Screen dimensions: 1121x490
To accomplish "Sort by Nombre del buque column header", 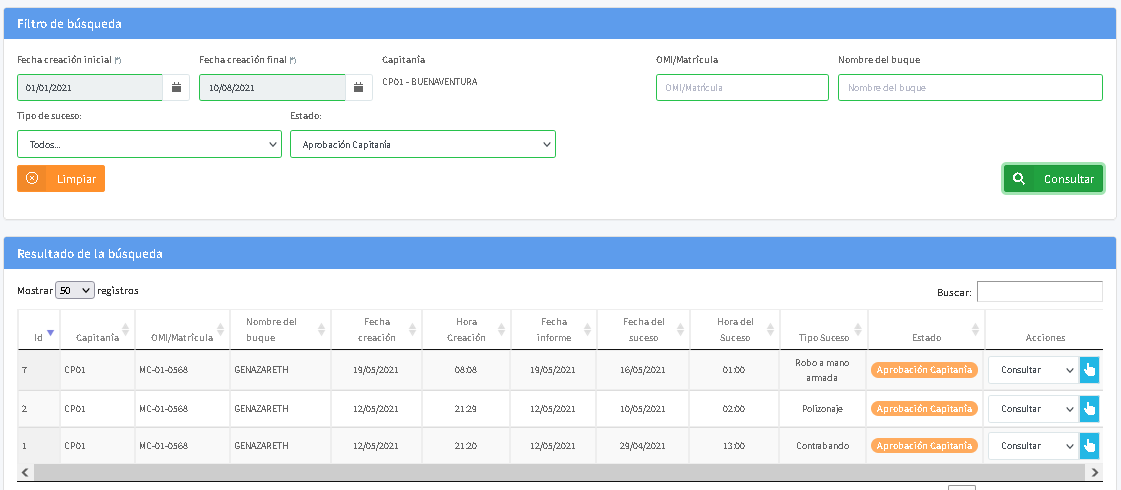I will point(274,329).
